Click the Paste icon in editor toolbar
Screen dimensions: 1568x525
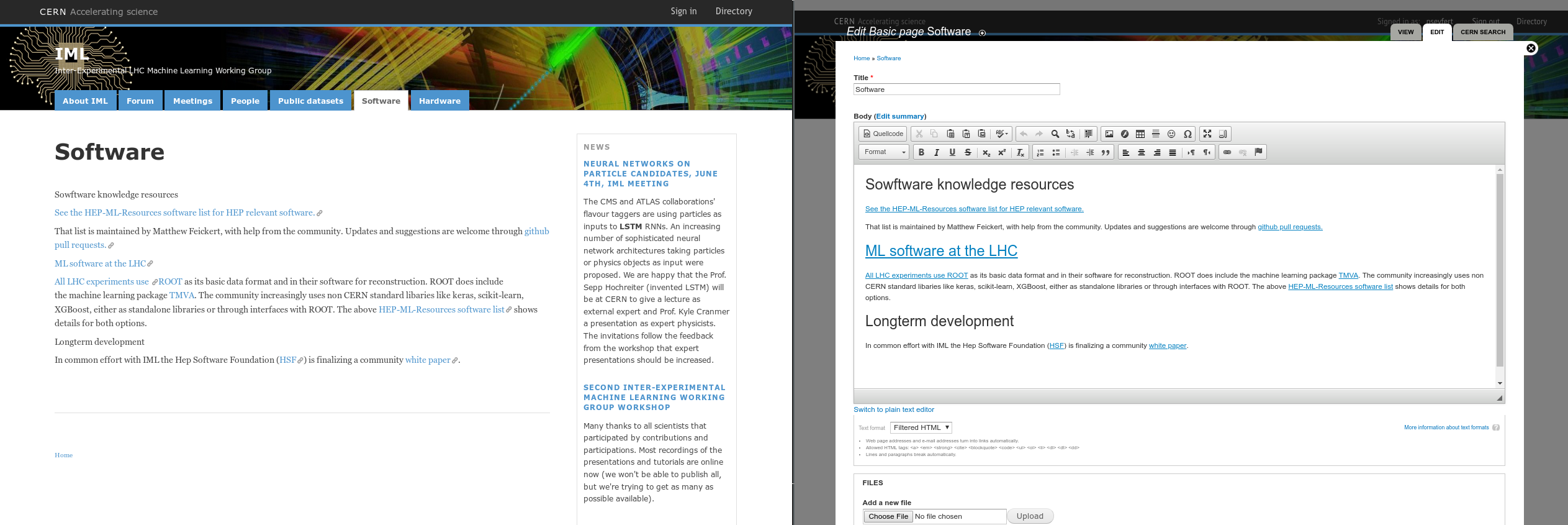[x=950, y=134]
